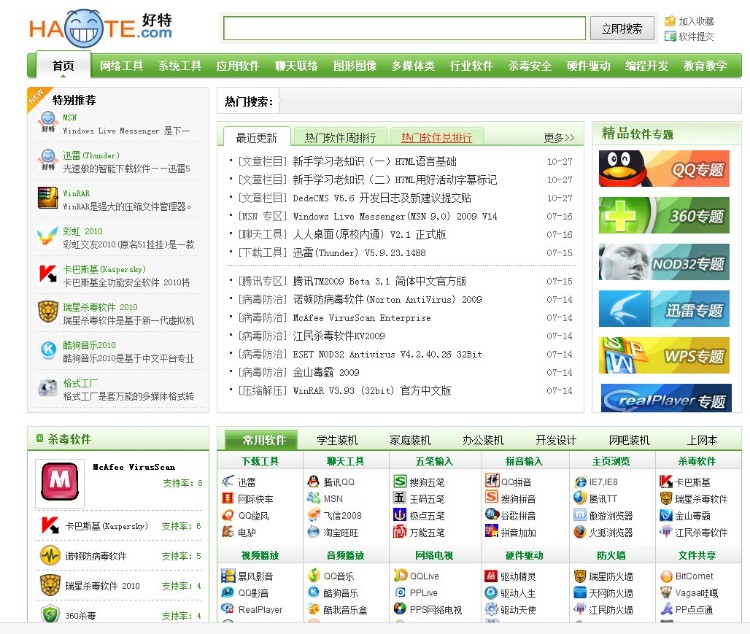Image resolution: width=750 pixels, height=634 pixels.
Task: Click the 谷歌拼音 icon
Action: point(492,514)
